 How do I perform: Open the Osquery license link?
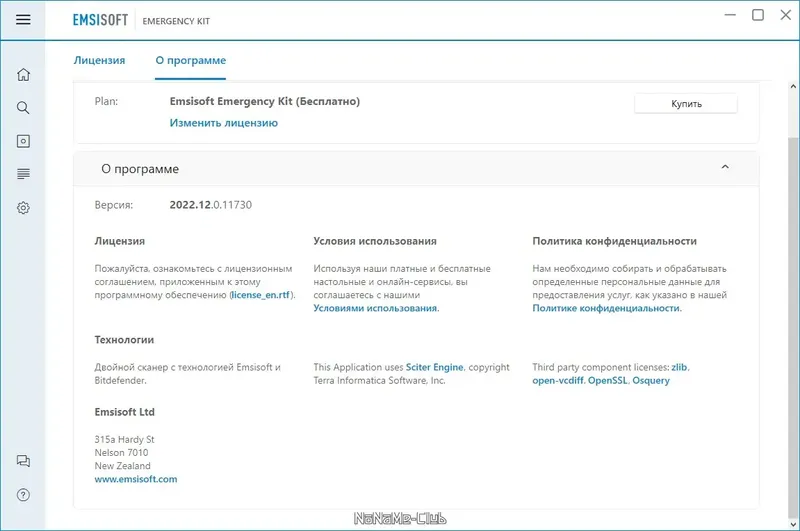(651, 381)
